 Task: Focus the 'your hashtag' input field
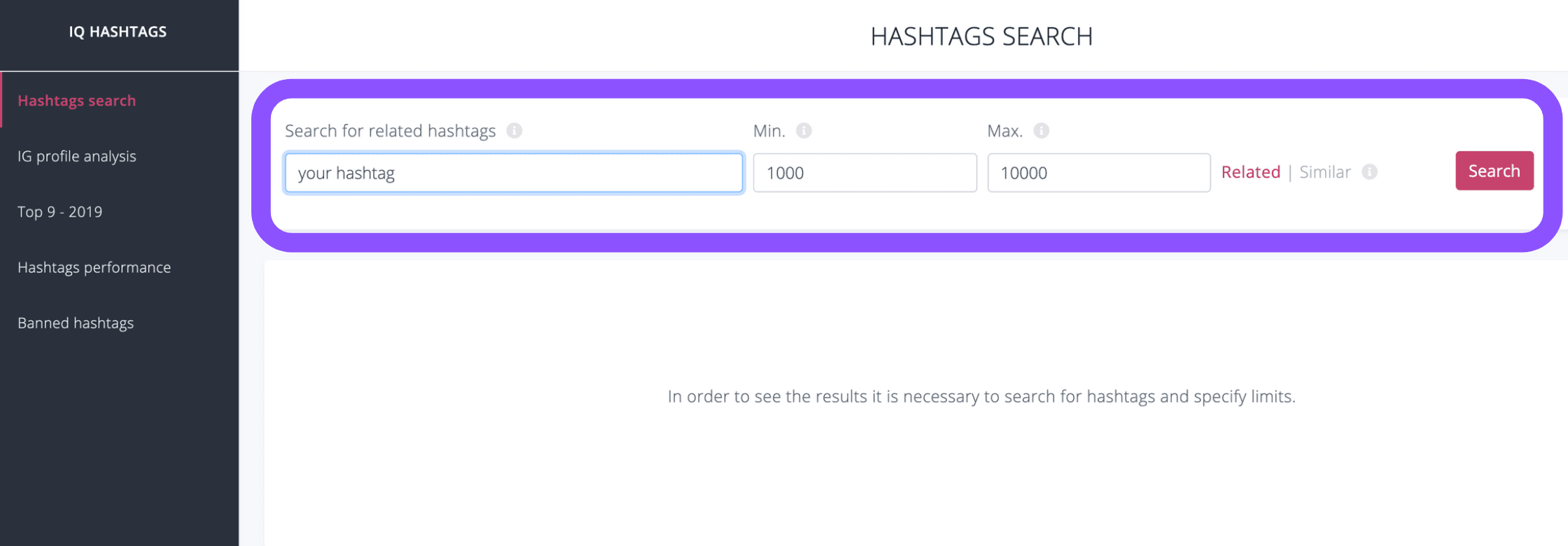point(514,173)
